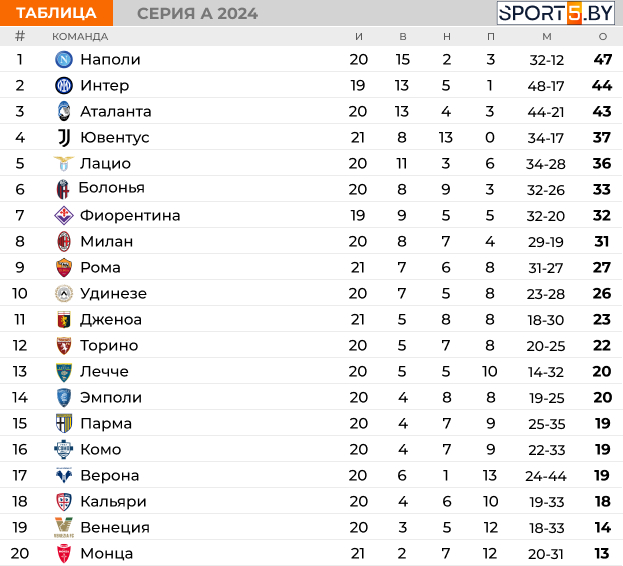Image resolution: width=623 pixels, height=566 pixels.
Task: Click the Fiorentina purple crest icon
Action: click(64, 216)
